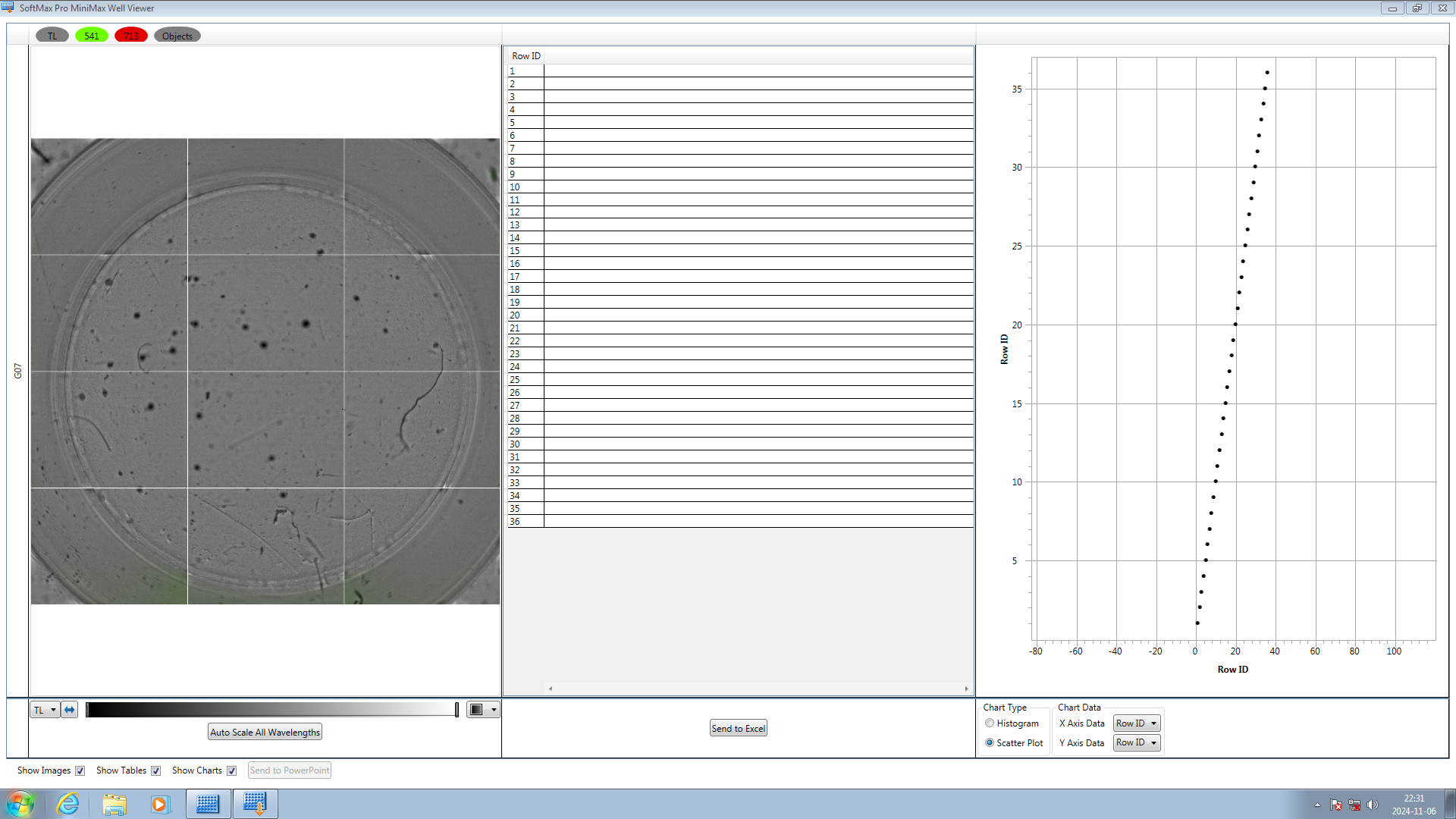Show hidden tray icons arrow
This screenshot has height=819, width=1456.
[1317, 805]
